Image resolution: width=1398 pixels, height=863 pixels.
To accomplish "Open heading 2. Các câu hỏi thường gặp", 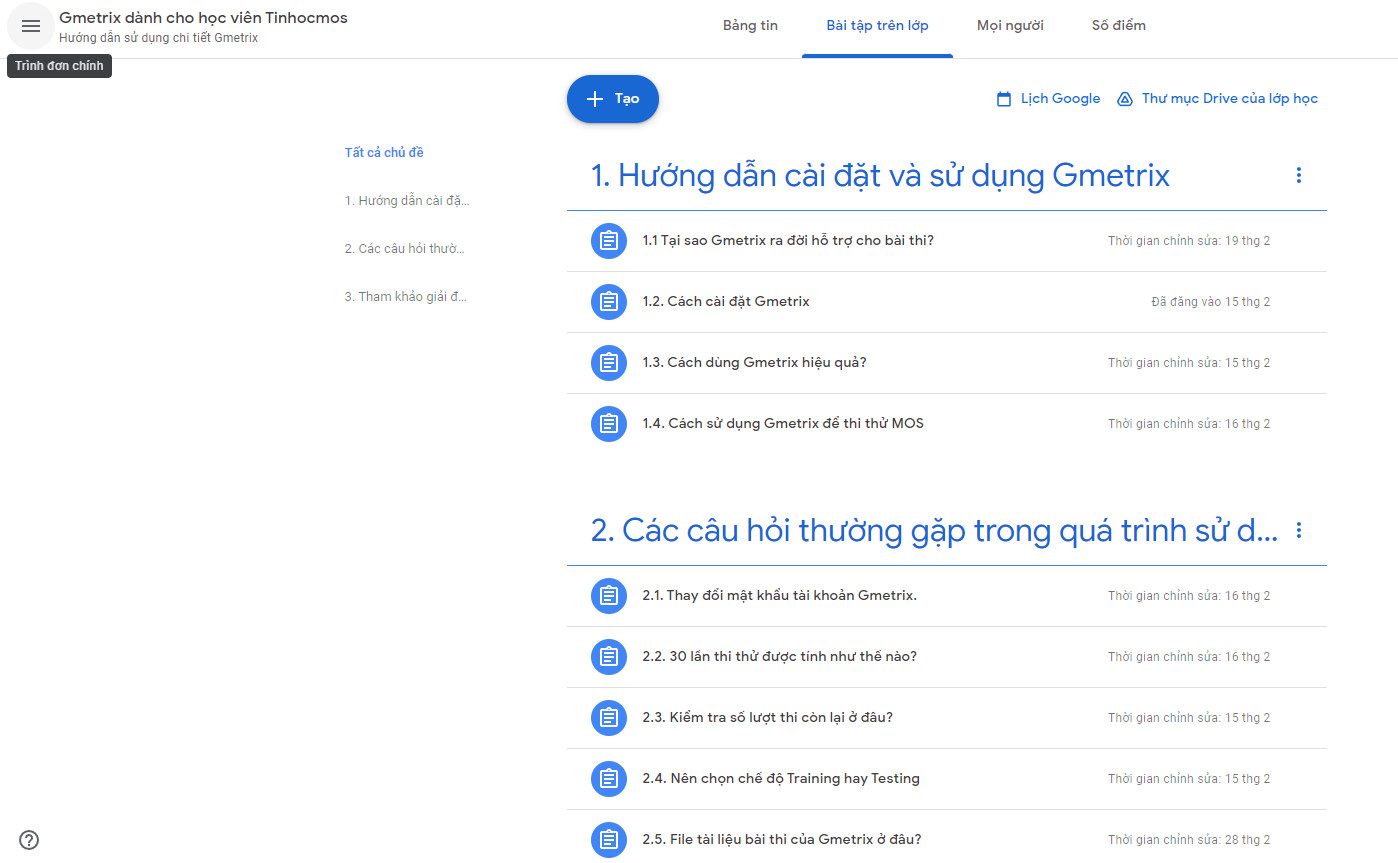I will (x=934, y=531).
